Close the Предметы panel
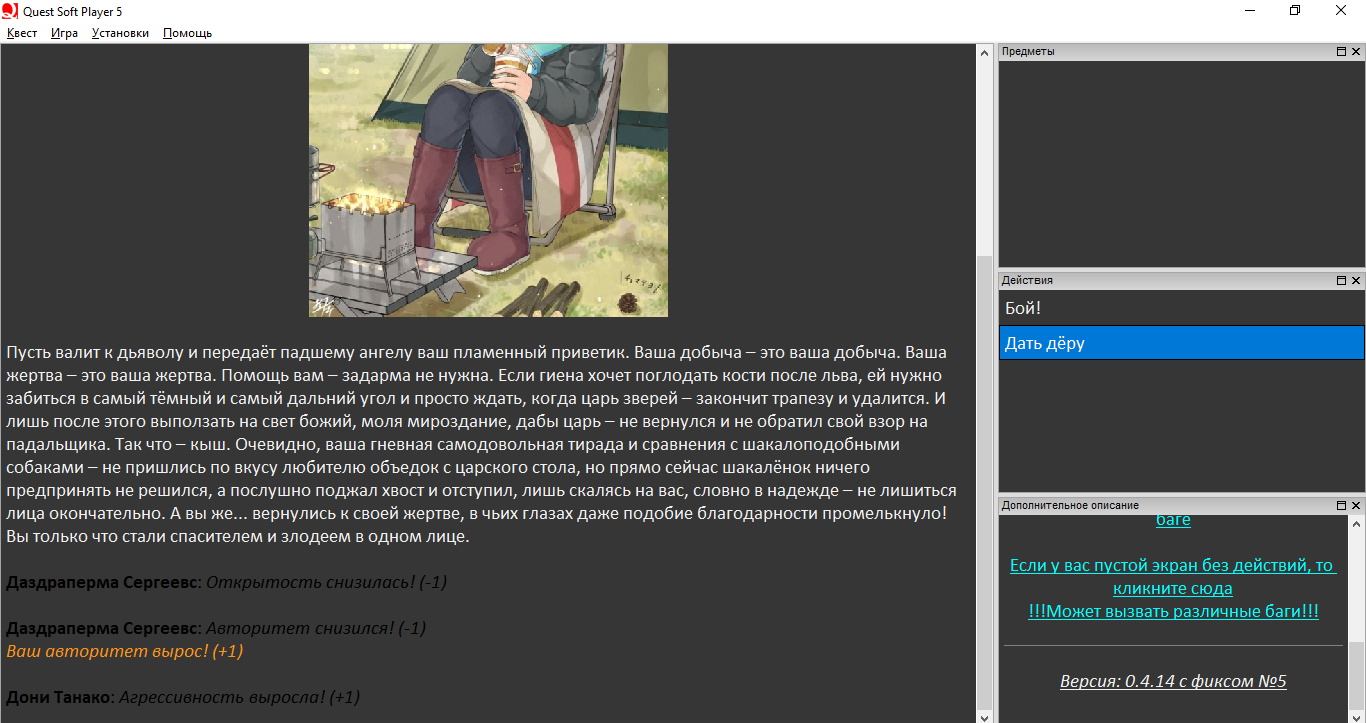The height and width of the screenshot is (723, 1366). coord(1355,52)
